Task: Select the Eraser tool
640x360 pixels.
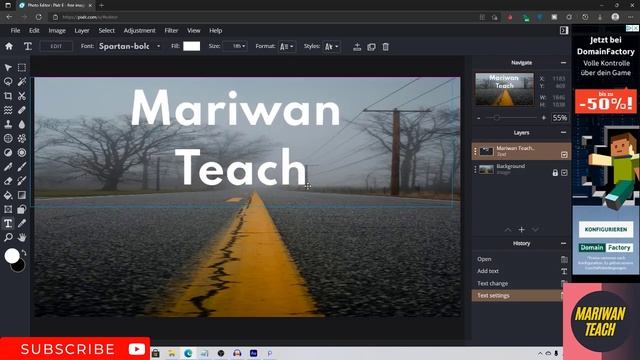Action: (x=8, y=181)
